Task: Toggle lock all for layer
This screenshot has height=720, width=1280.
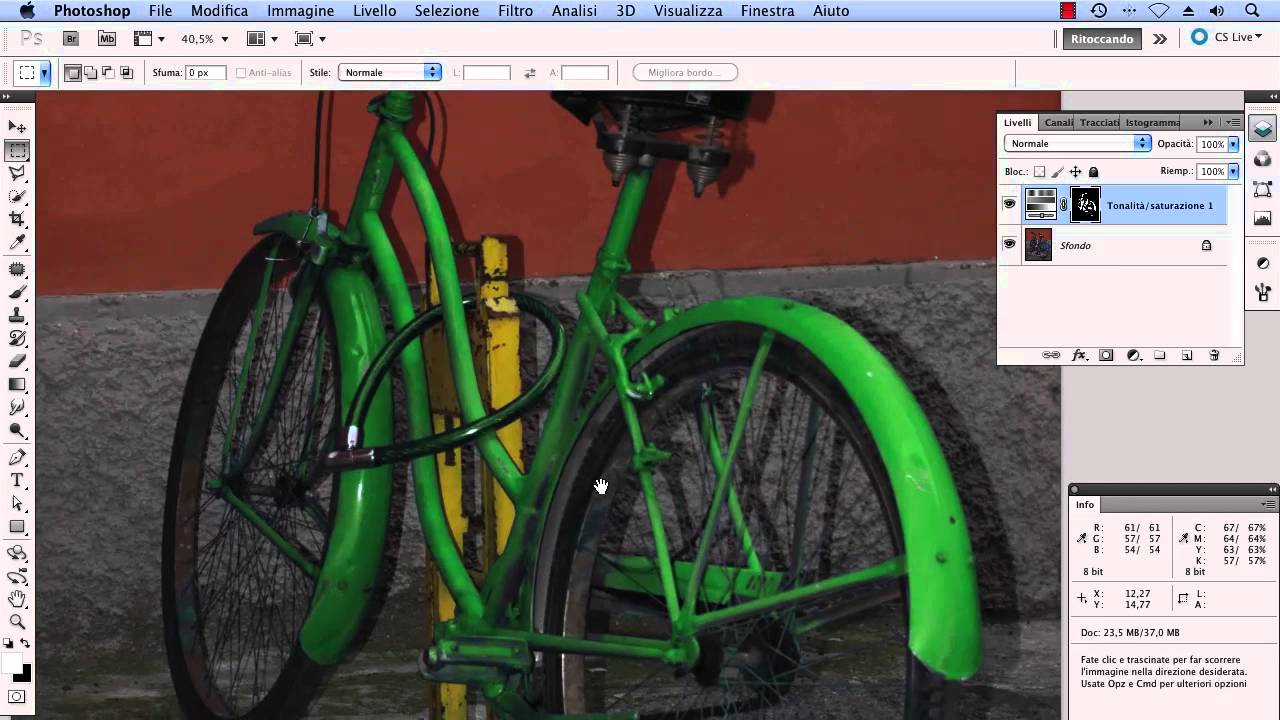Action: coord(1093,172)
